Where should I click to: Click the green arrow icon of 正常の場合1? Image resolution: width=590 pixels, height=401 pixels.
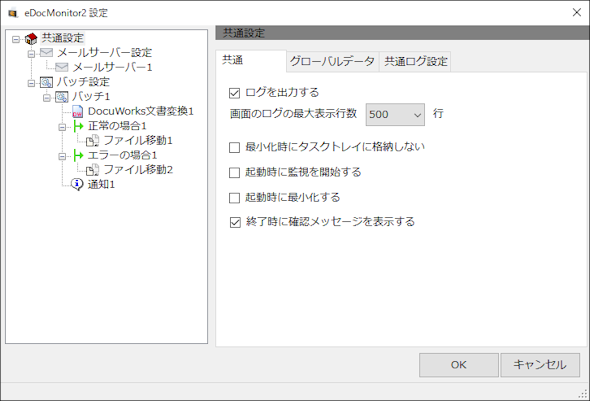(x=78, y=126)
